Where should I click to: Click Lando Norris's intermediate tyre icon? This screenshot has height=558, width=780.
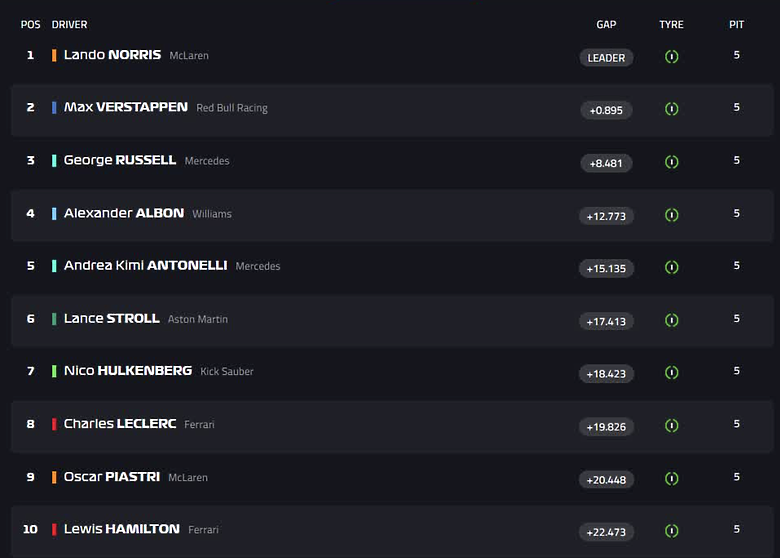click(x=672, y=57)
